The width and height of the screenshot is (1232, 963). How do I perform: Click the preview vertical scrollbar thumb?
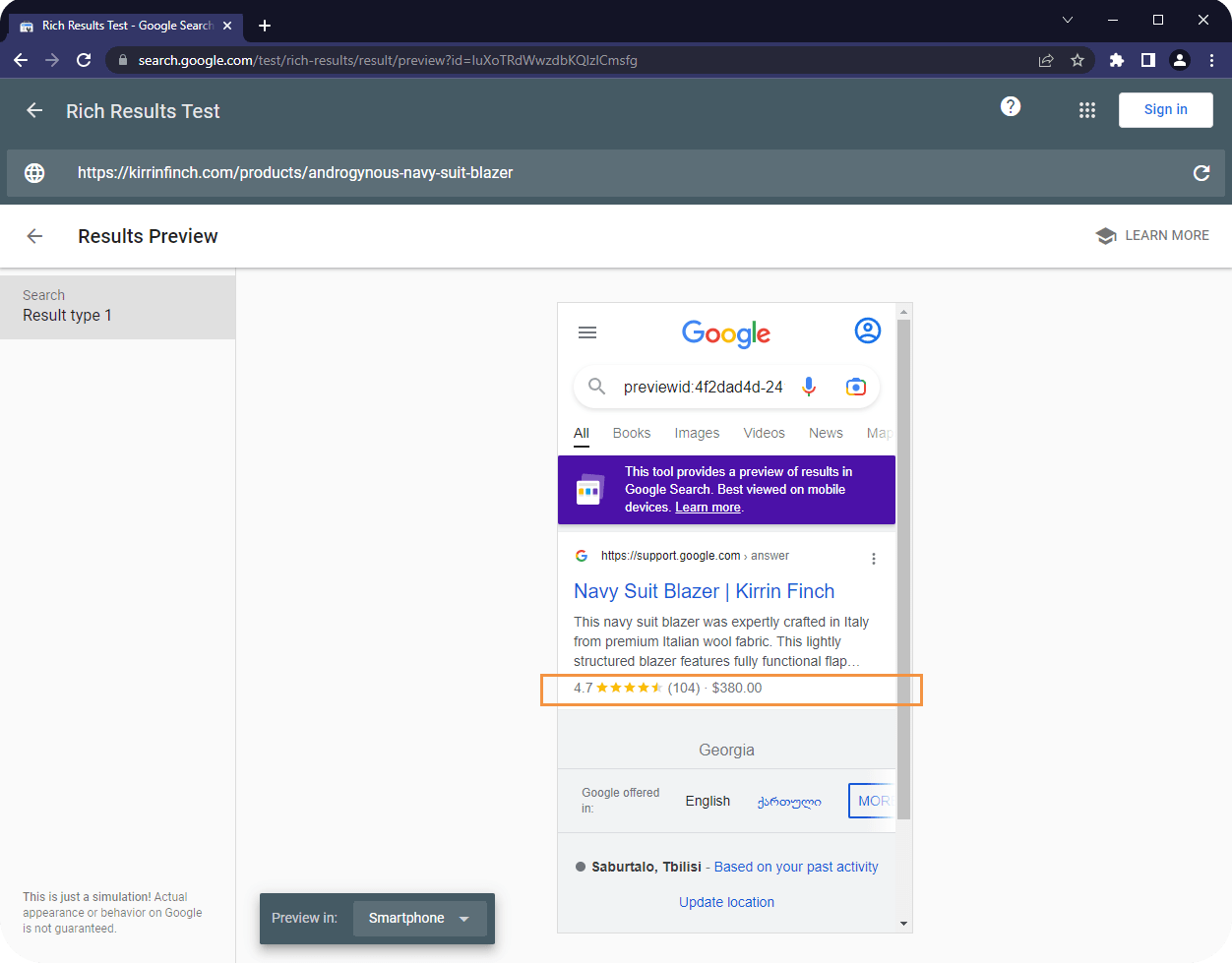(903, 569)
